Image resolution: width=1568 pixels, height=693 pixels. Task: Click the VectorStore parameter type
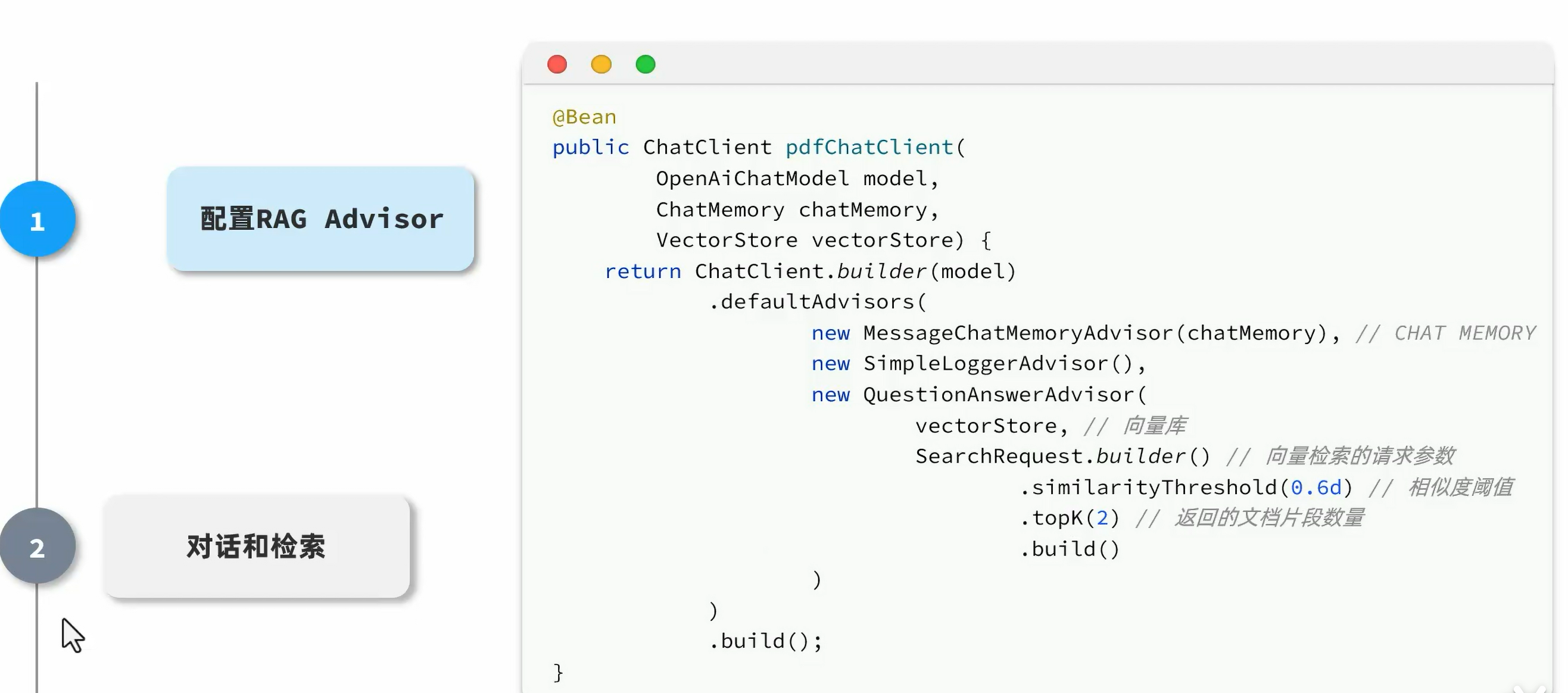(726, 240)
